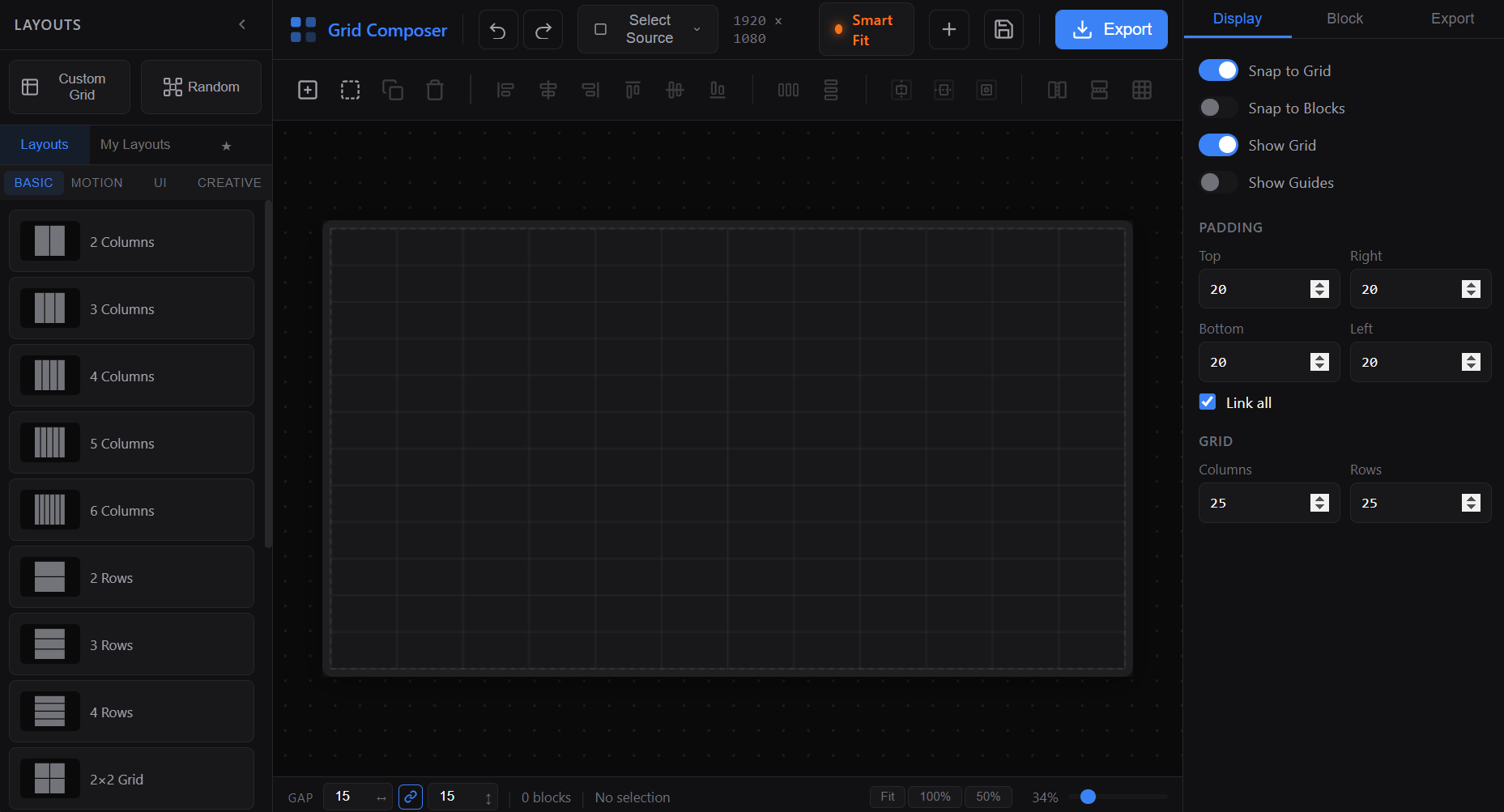Enable Show Guides
Image resolution: width=1504 pixels, height=812 pixels.
tap(1218, 182)
